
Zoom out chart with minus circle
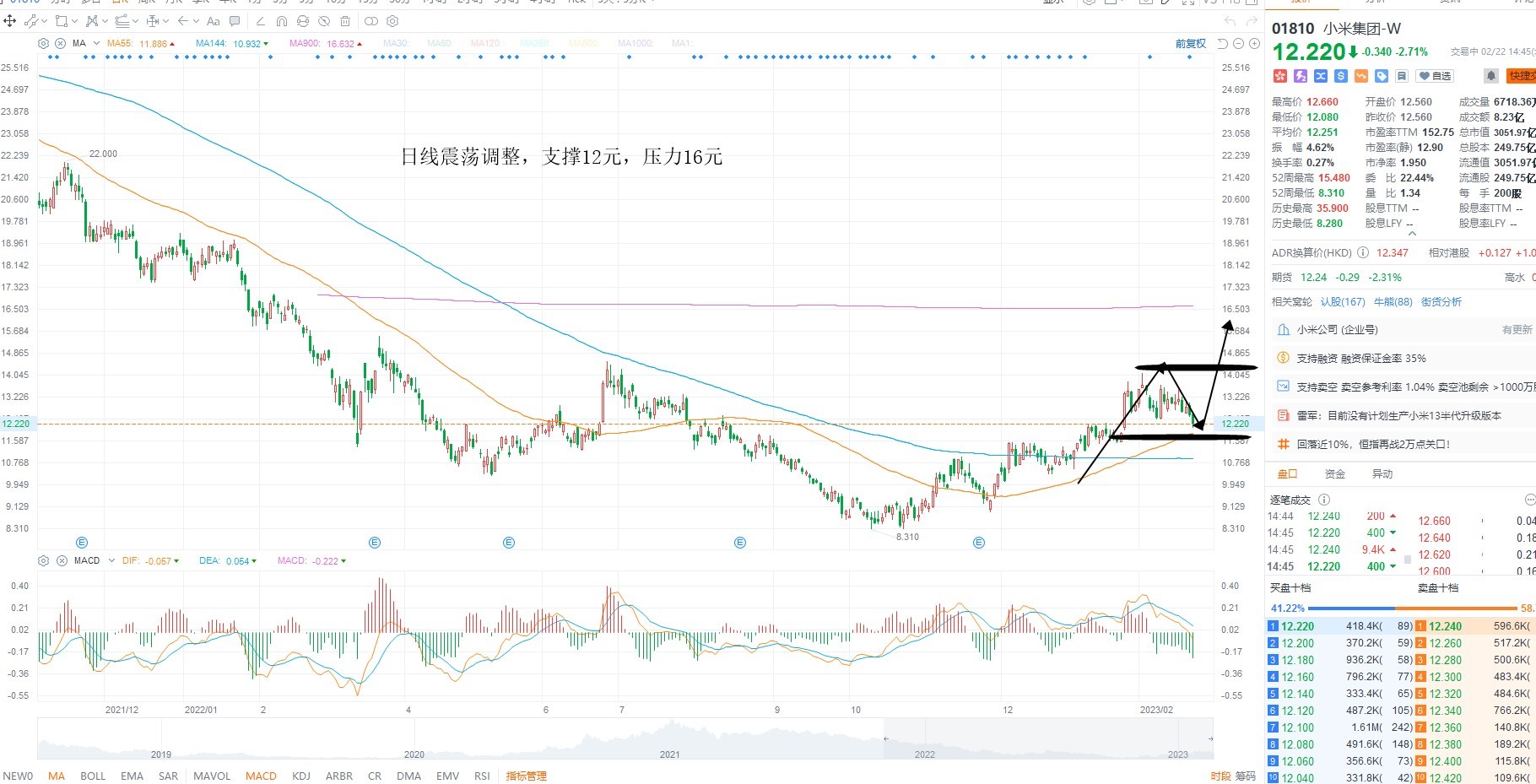1238,44
